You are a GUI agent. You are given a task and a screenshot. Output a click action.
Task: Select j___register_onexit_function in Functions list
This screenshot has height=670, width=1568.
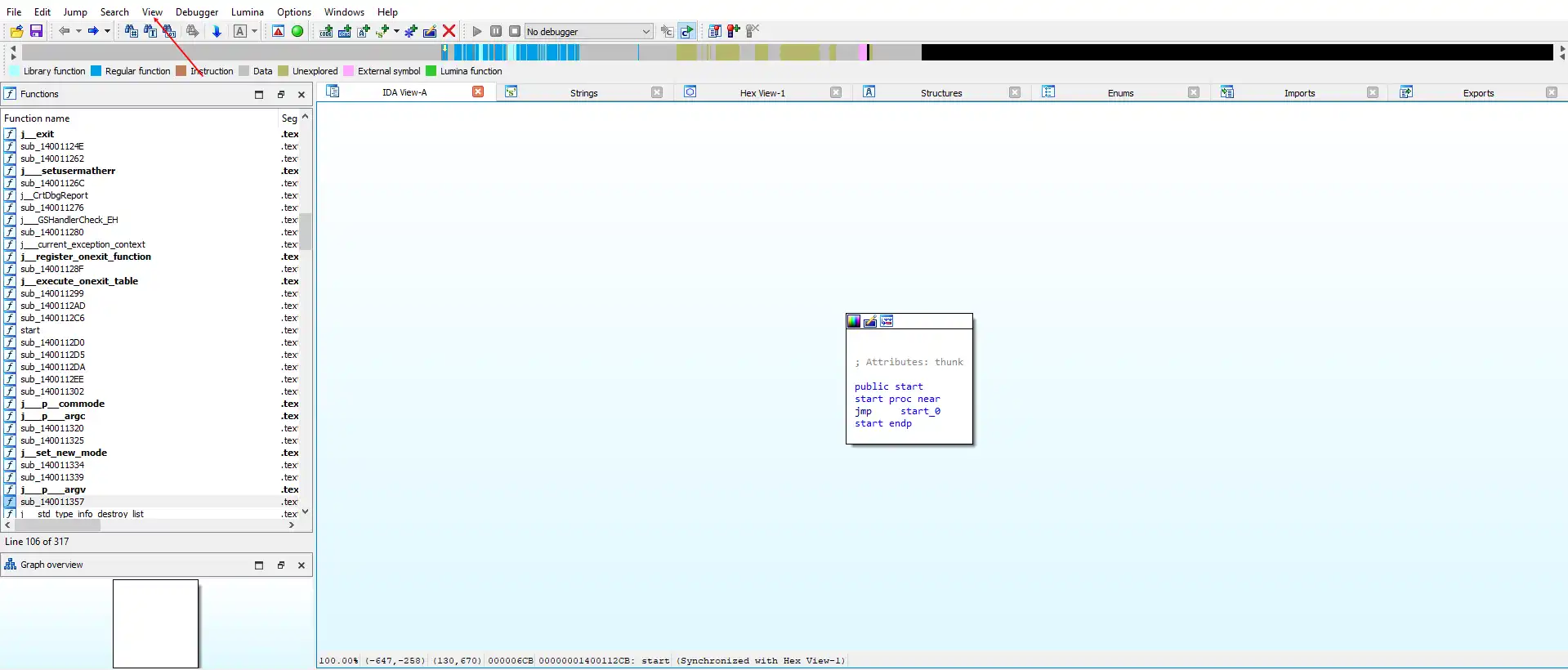point(86,257)
